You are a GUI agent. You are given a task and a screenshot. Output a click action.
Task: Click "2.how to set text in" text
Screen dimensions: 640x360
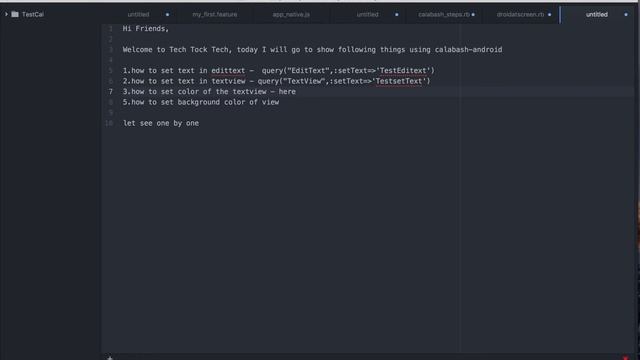(x=165, y=81)
